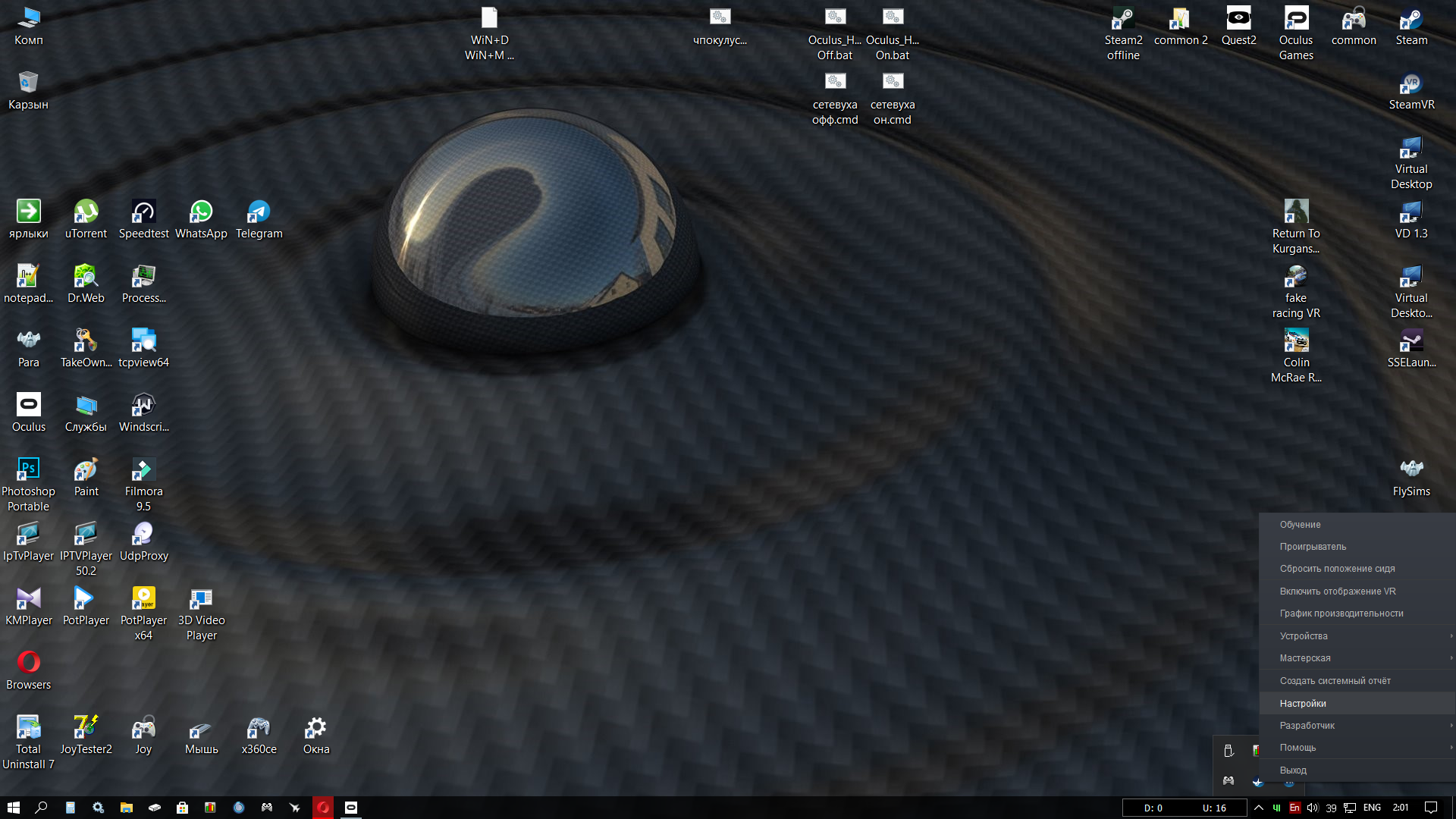Collapse hidden tray icons with chevron
Image resolution: width=1456 pixels, height=819 pixels.
click(1259, 808)
